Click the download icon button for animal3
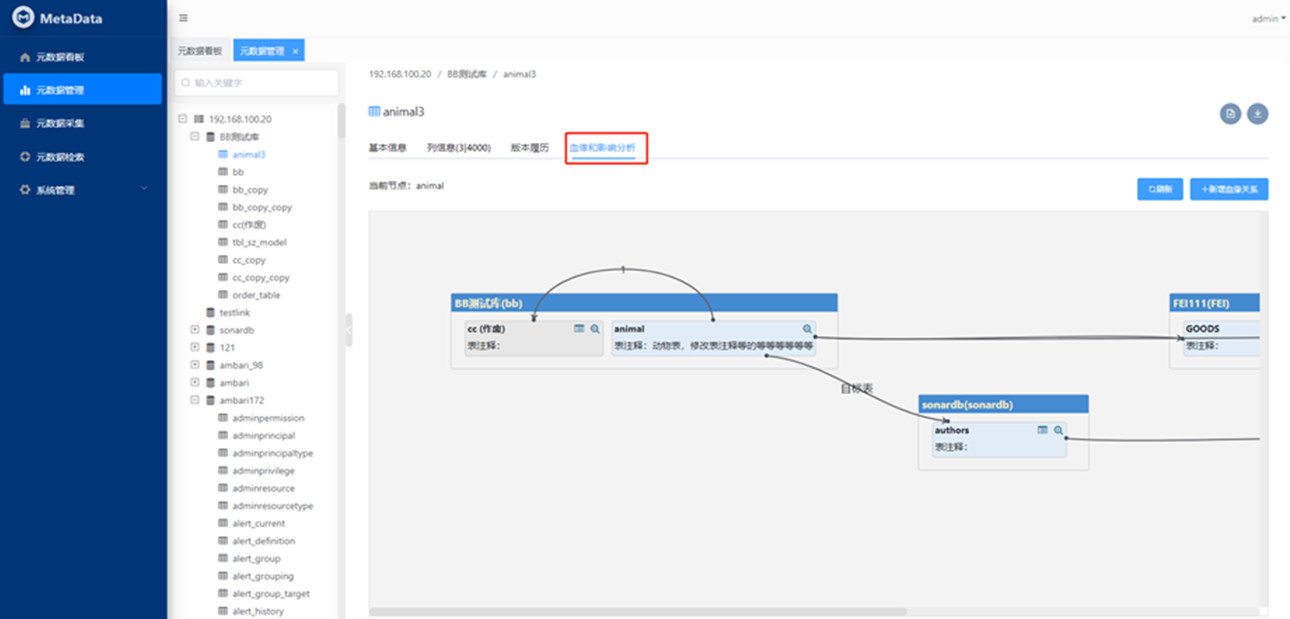Screen dimensions: 1290x619 click(x=1258, y=114)
